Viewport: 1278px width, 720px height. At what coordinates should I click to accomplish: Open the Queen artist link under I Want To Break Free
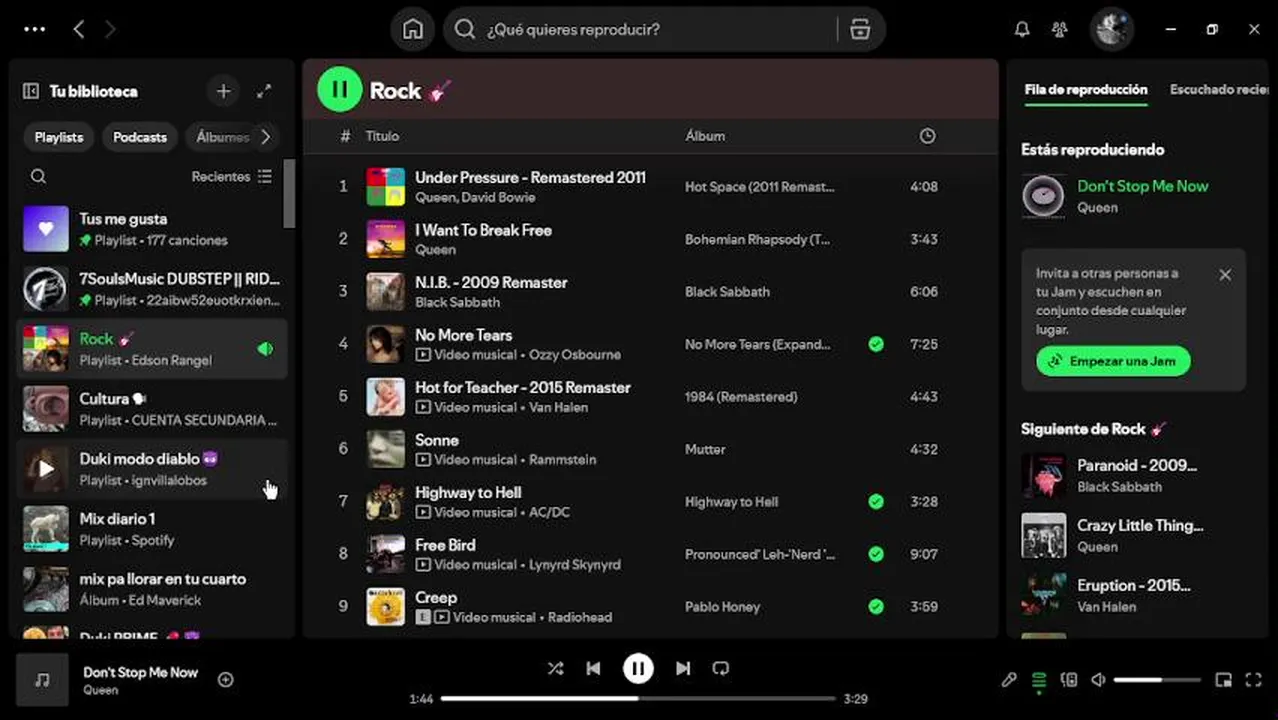[435, 250]
